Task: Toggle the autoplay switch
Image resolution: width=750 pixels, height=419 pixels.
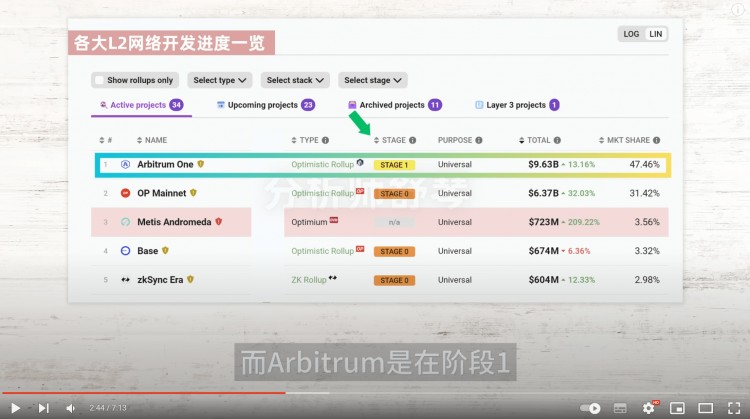Action: coord(592,408)
